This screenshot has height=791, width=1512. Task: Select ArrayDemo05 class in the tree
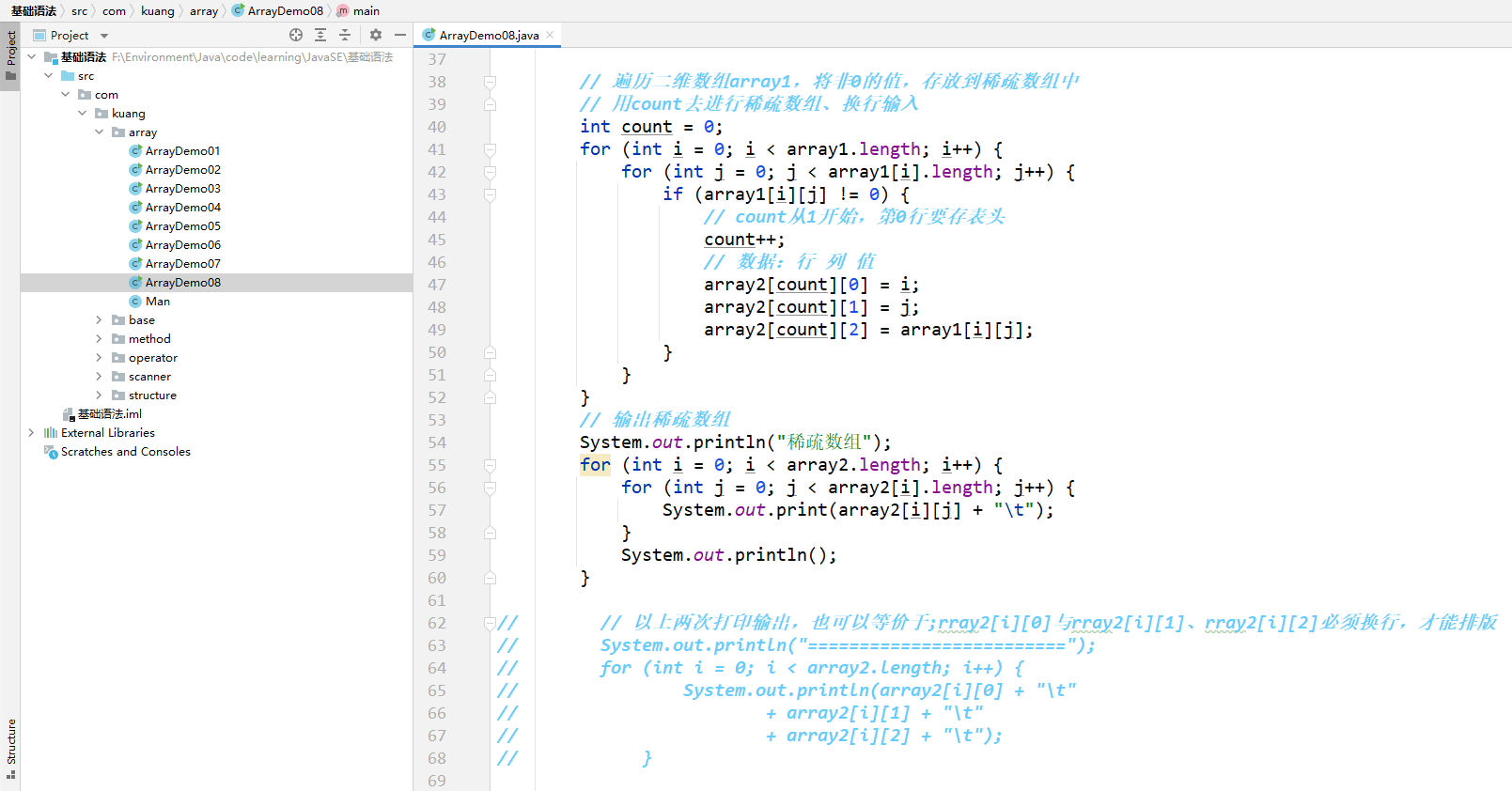tap(182, 226)
